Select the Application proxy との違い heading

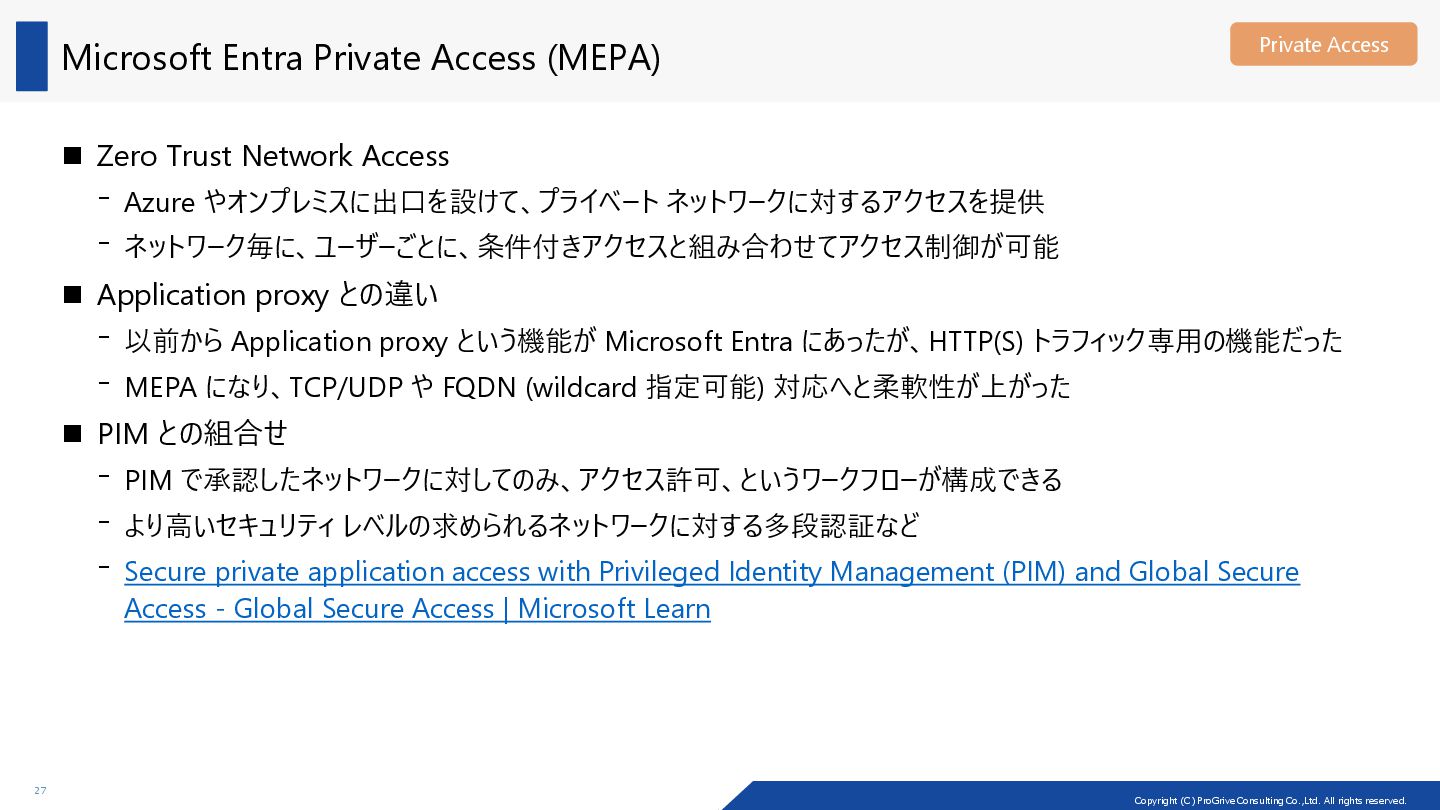pyautogui.click(x=267, y=295)
